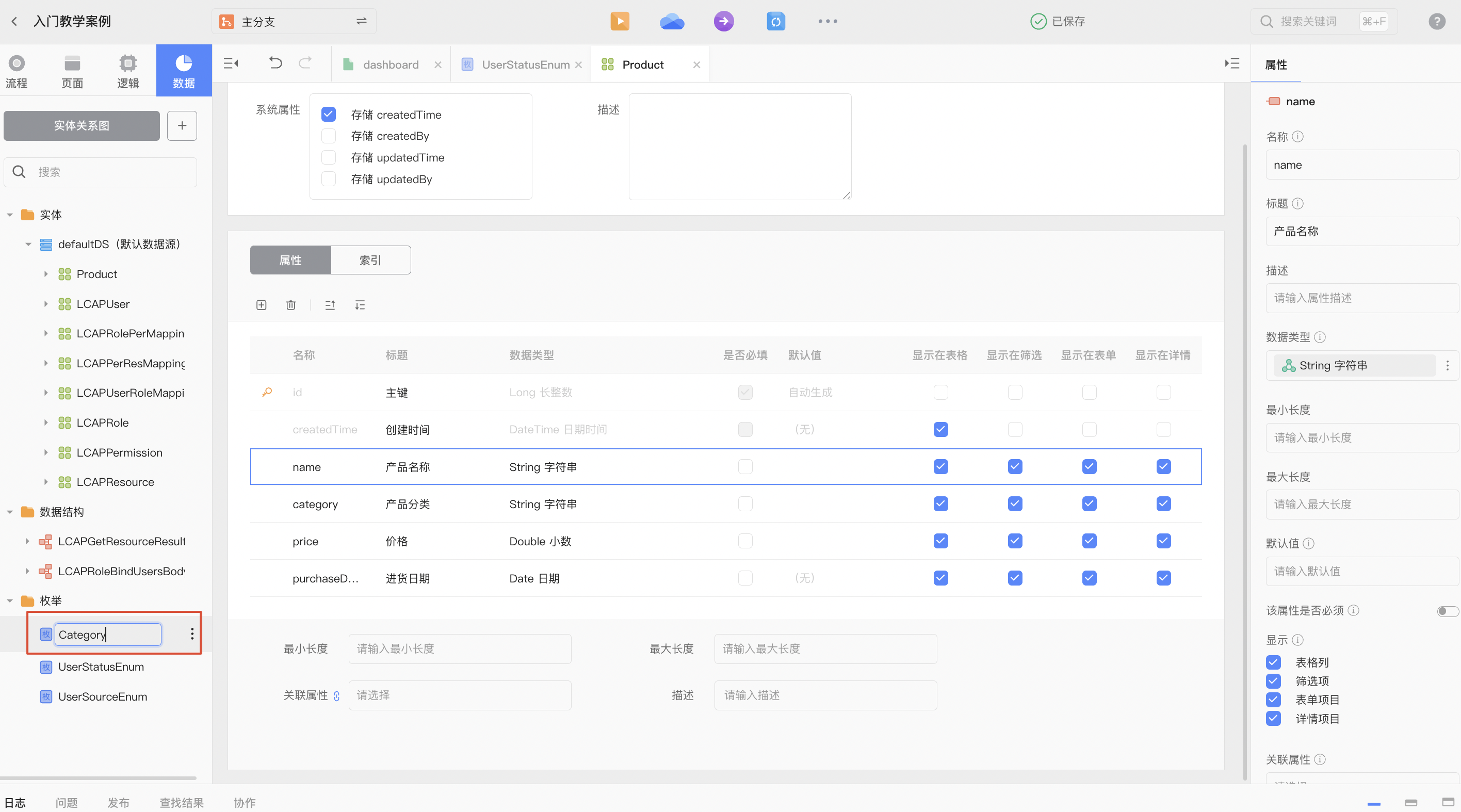The width and height of the screenshot is (1461, 812).
Task: Click the move attribute up icon
Action: [x=330, y=305]
